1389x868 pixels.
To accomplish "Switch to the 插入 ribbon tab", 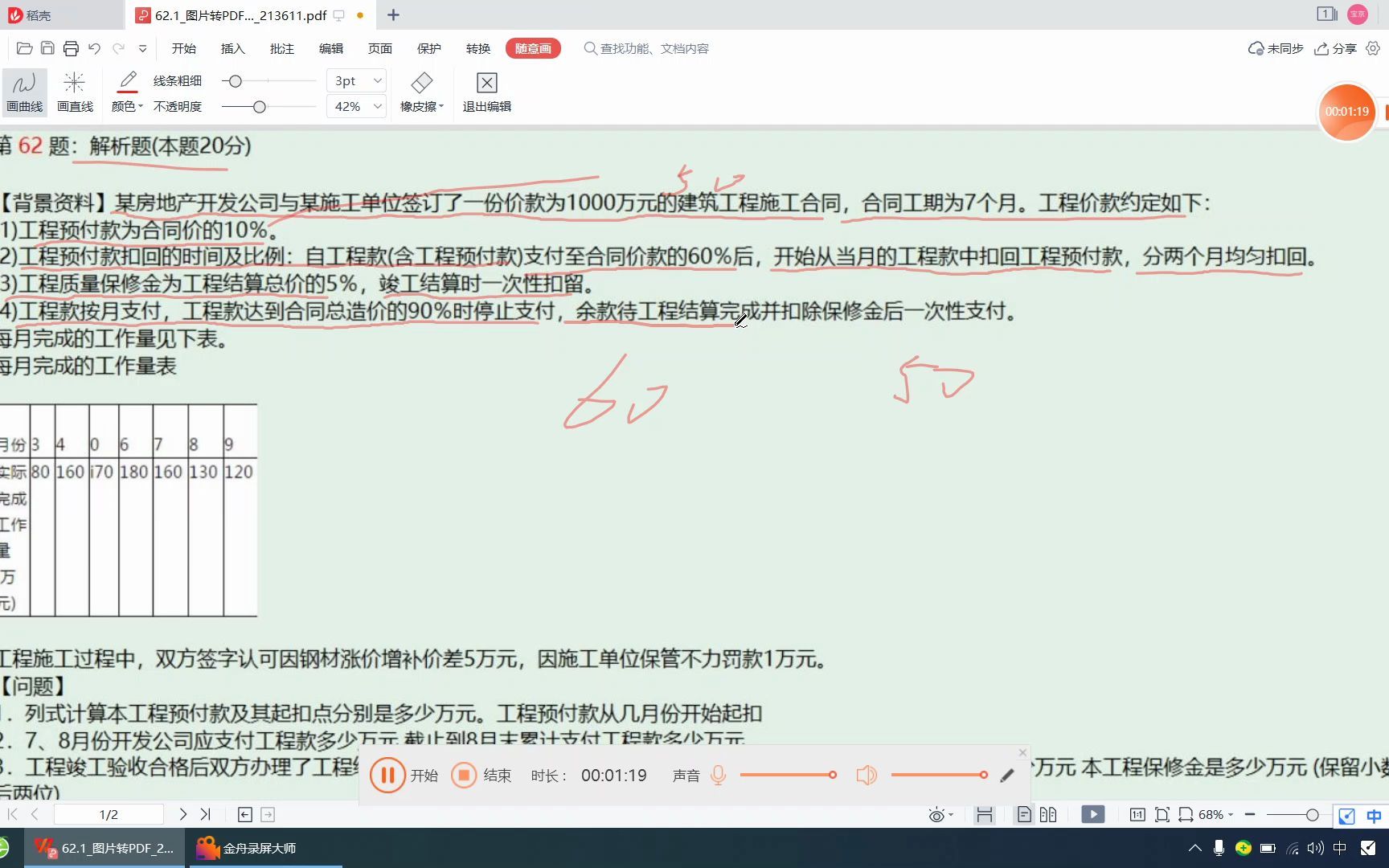I will (x=232, y=48).
